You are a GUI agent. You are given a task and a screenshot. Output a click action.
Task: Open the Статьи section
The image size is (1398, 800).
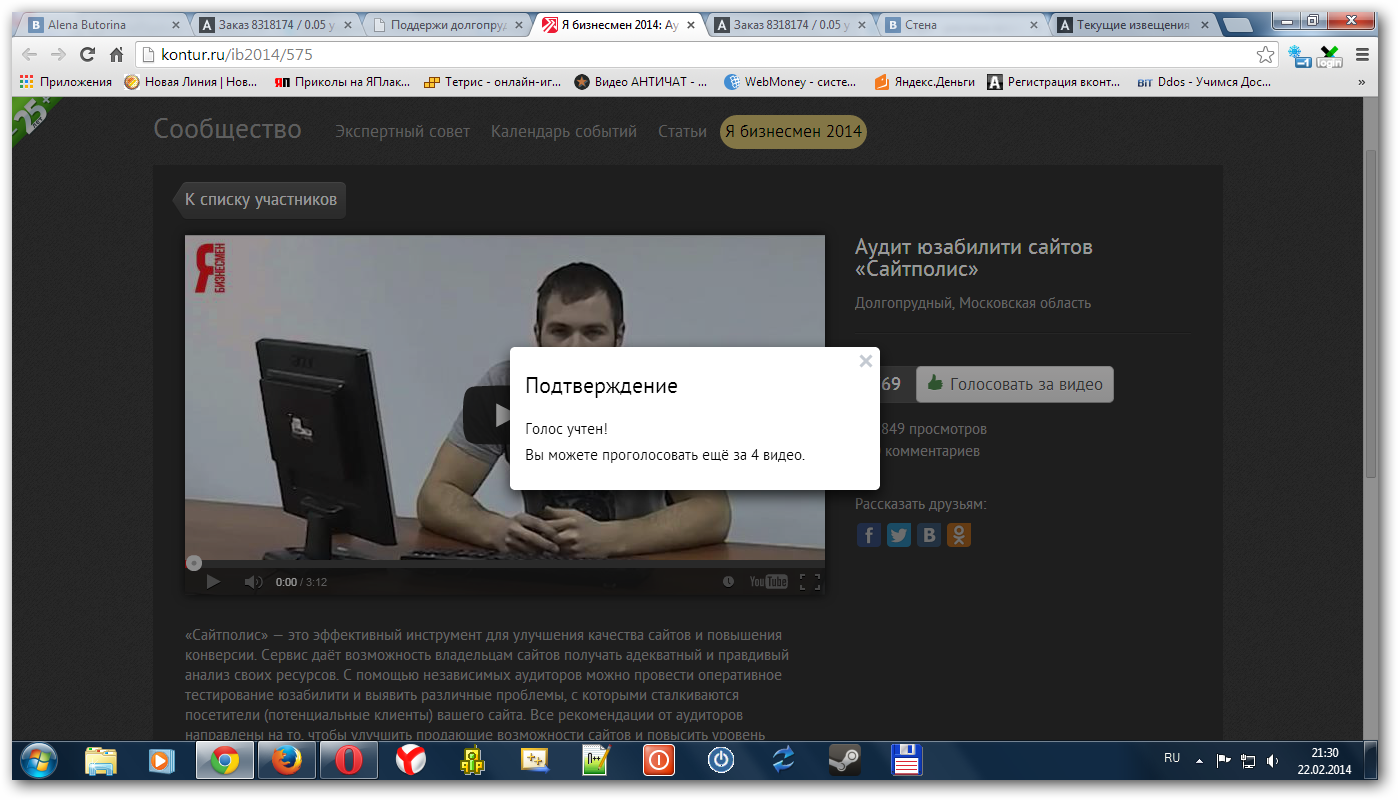point(682,131)
